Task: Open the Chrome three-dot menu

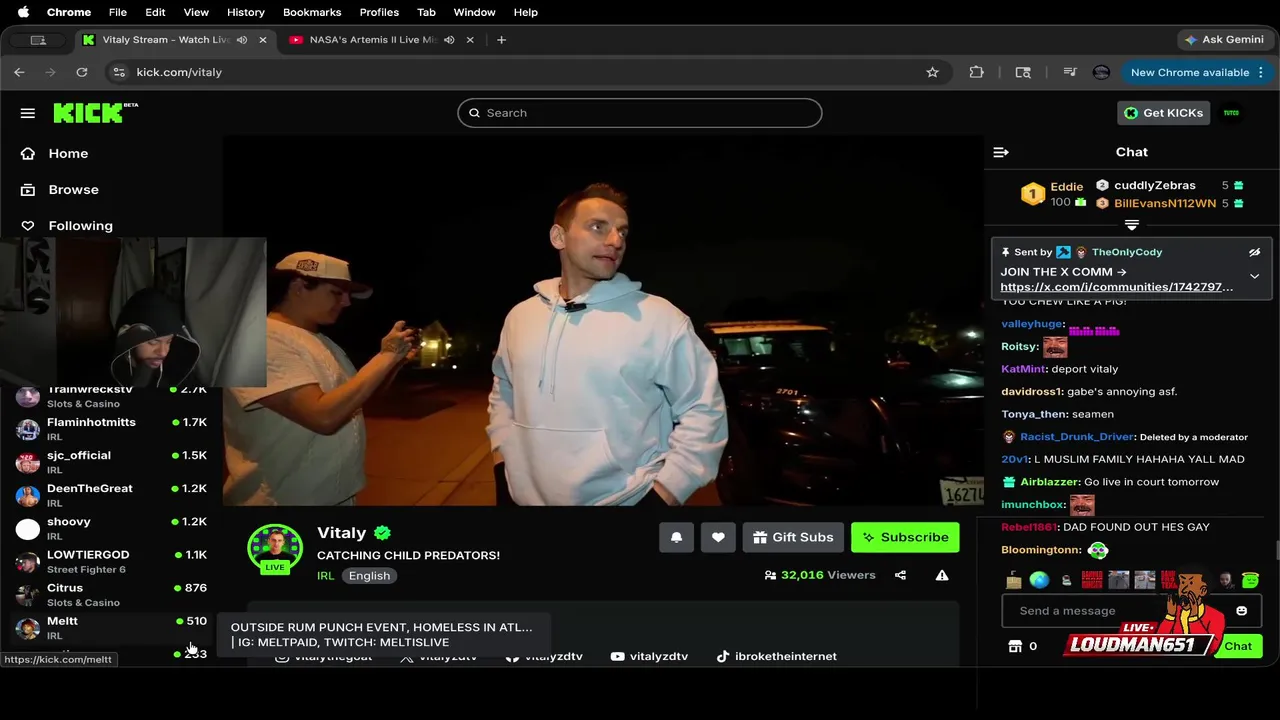Action: point(1261,72)
